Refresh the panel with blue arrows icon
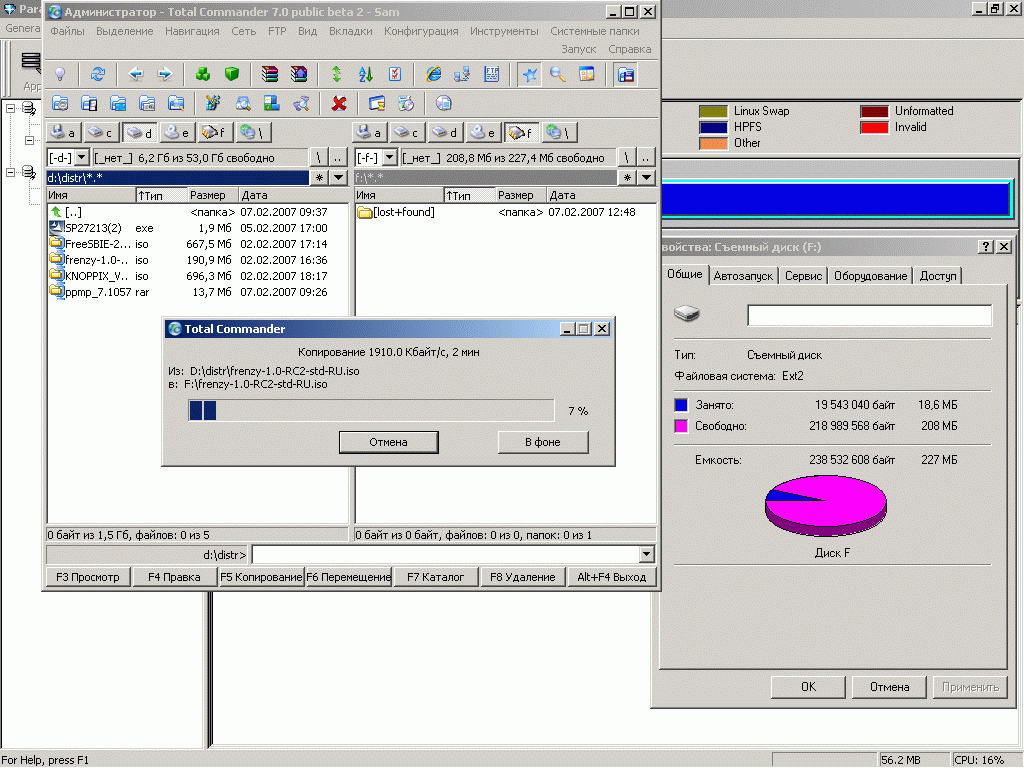 pyautogui.click(x=98, y=74)
